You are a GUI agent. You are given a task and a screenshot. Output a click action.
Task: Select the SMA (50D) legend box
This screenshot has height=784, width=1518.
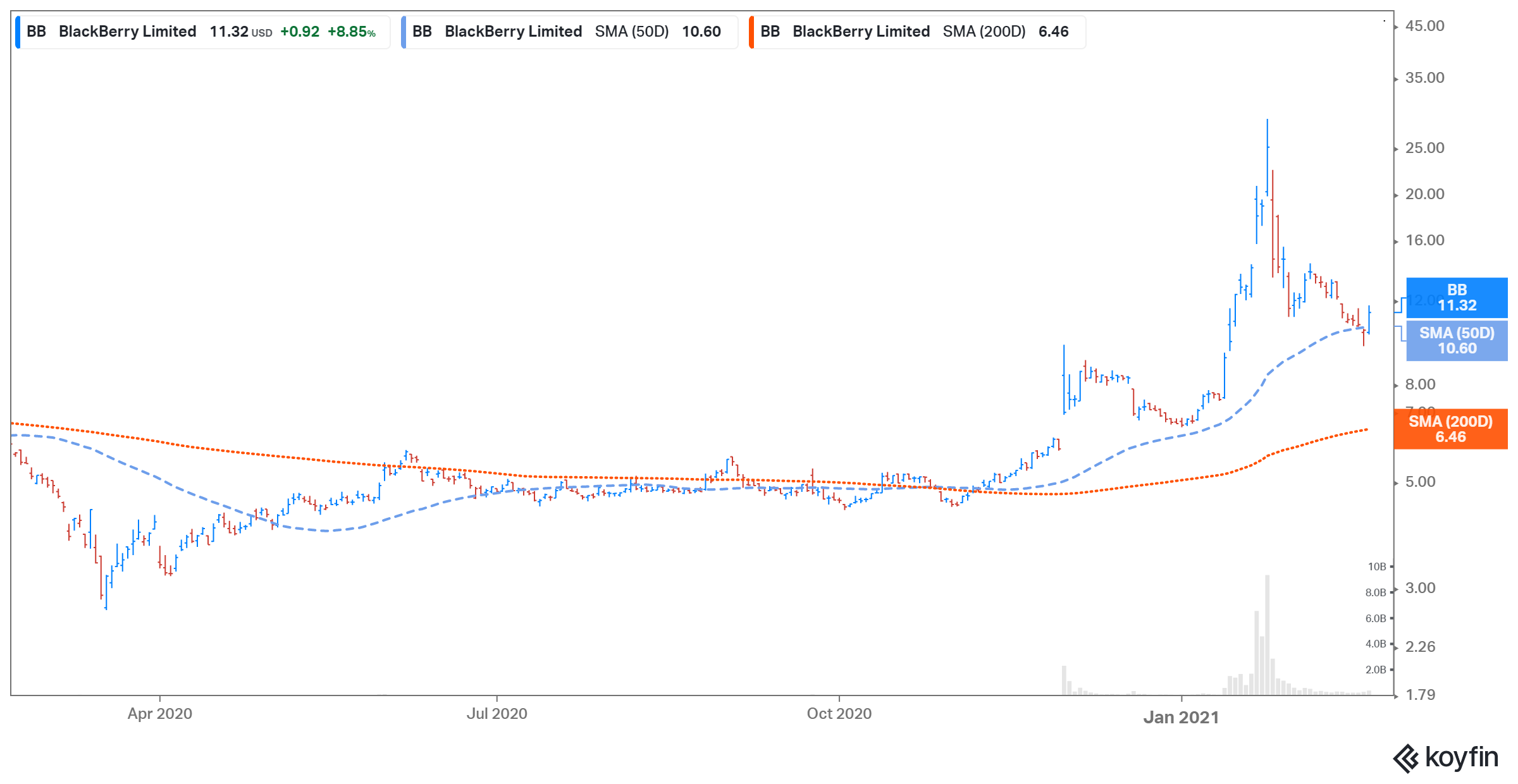pyautogui.click(x=569, y=32)
